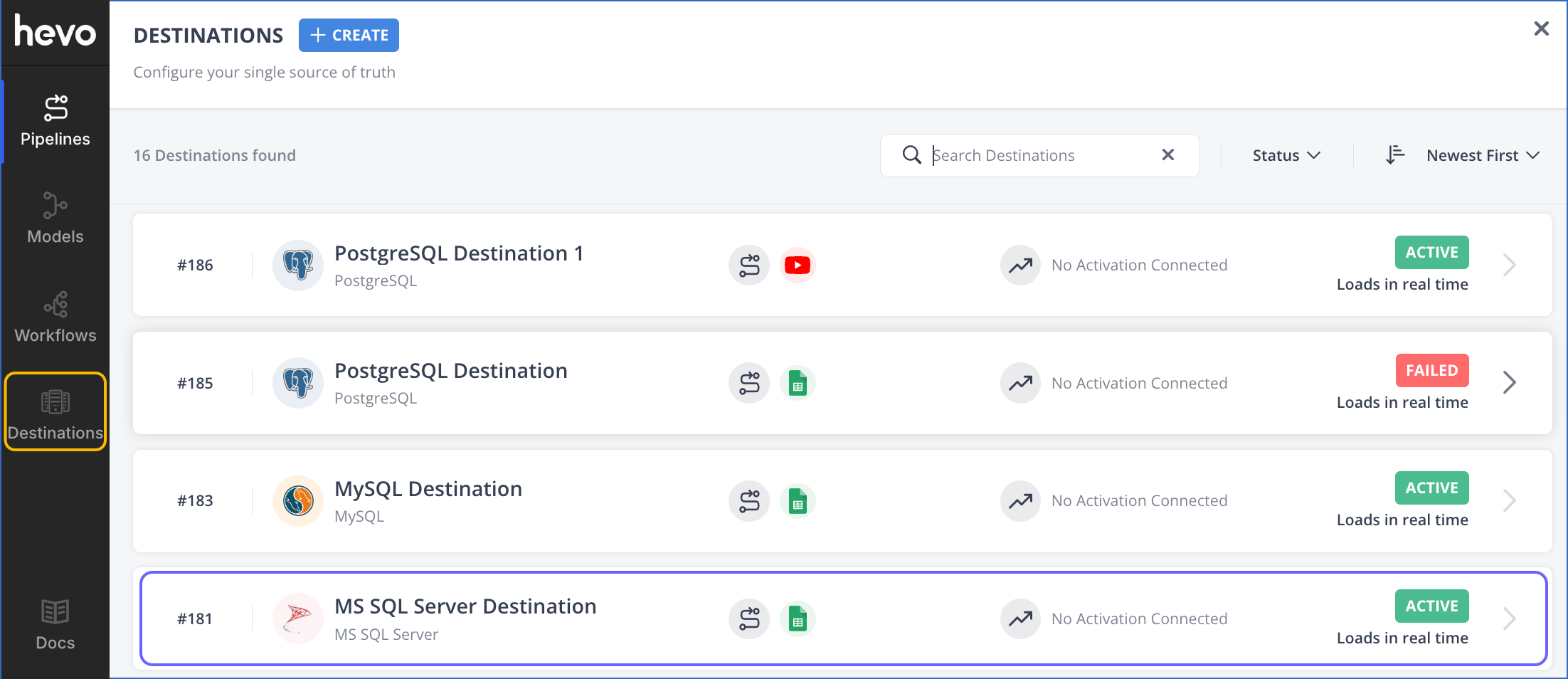Select the activation trend icon on destination #185

pyautogui.click(x=1020, y=383)
